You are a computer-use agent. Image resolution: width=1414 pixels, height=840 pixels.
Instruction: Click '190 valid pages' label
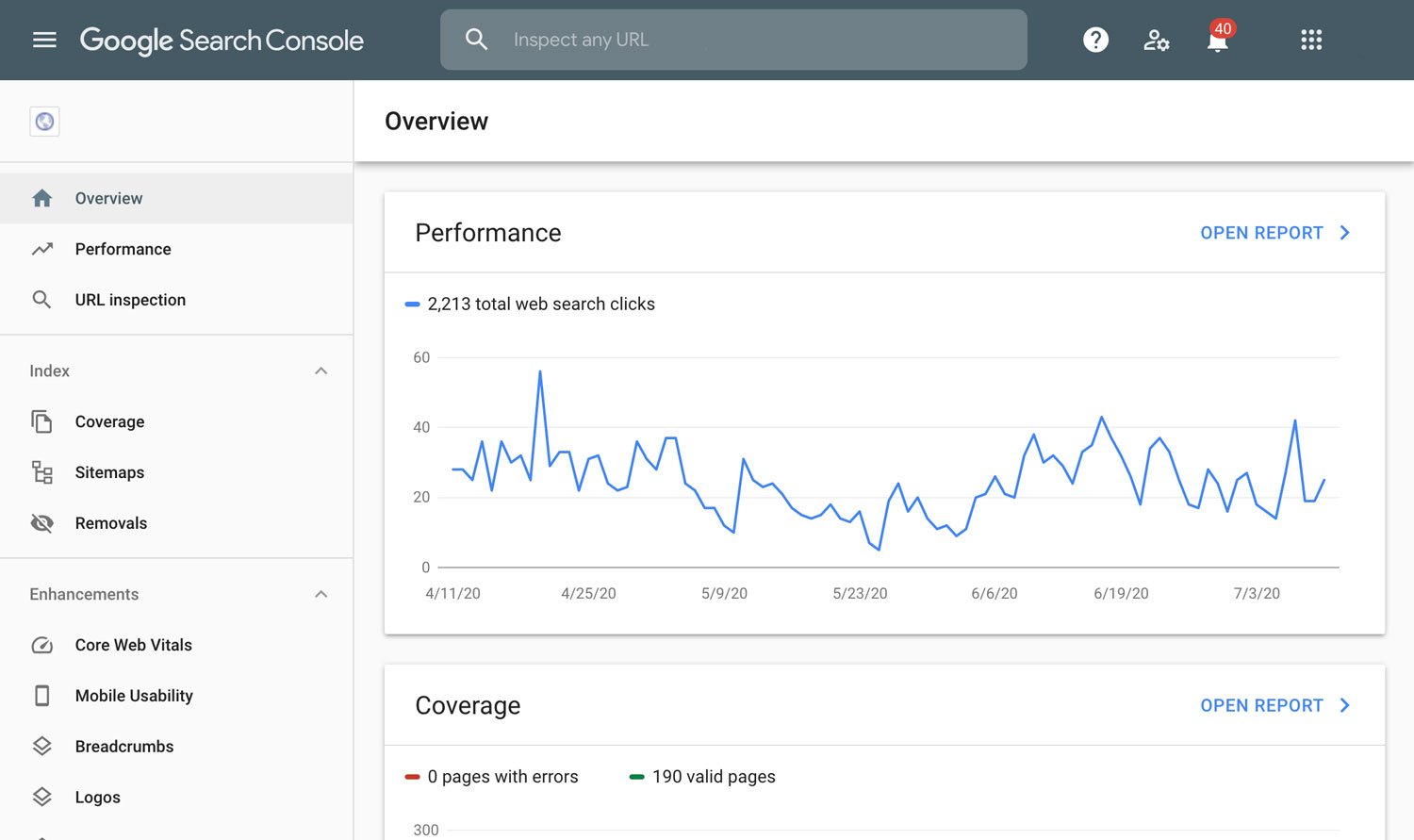coord(714,777)
